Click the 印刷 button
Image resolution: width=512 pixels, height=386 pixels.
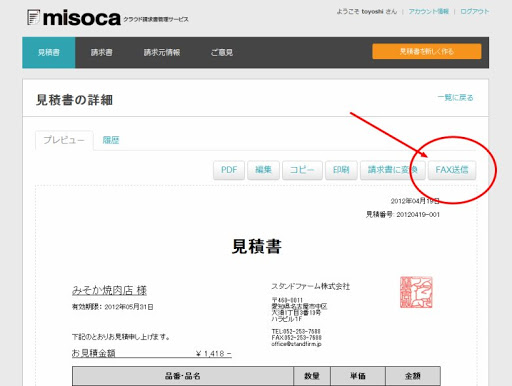(341, 170)
